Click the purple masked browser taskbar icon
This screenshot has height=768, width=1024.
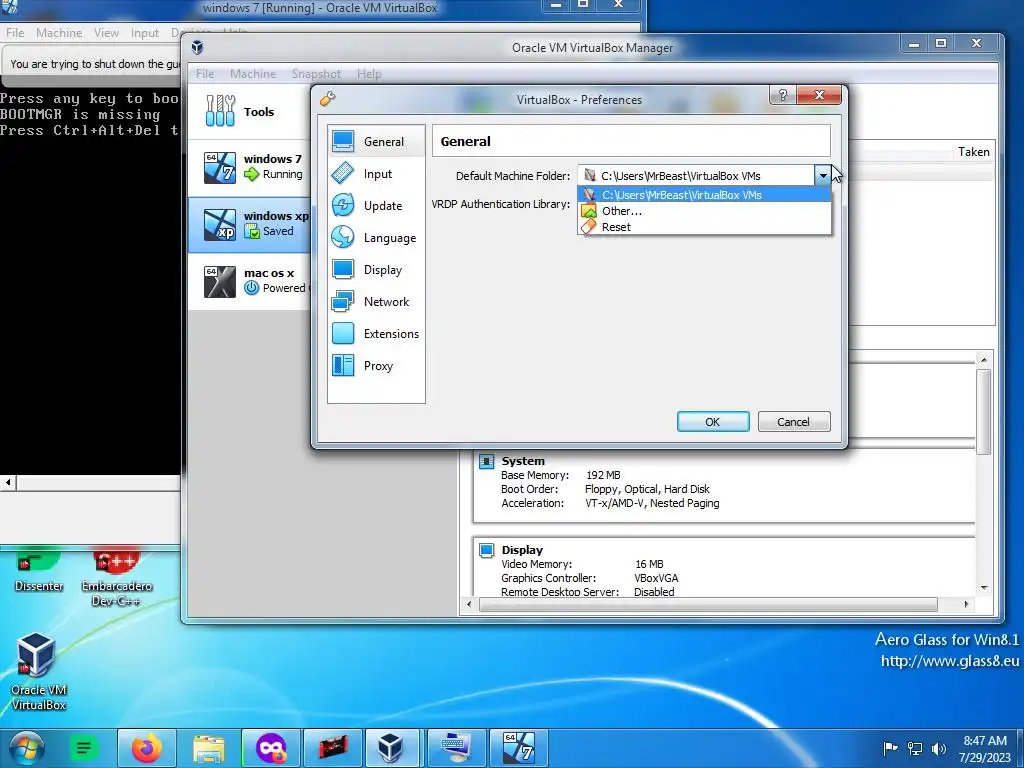click(x=271, y=748)
